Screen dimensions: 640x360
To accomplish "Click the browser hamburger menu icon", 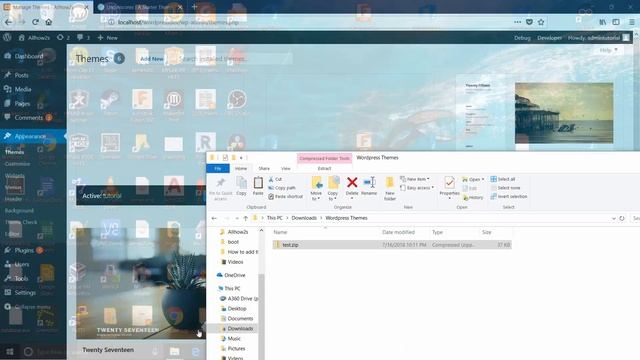I will (x=632, y=22).
